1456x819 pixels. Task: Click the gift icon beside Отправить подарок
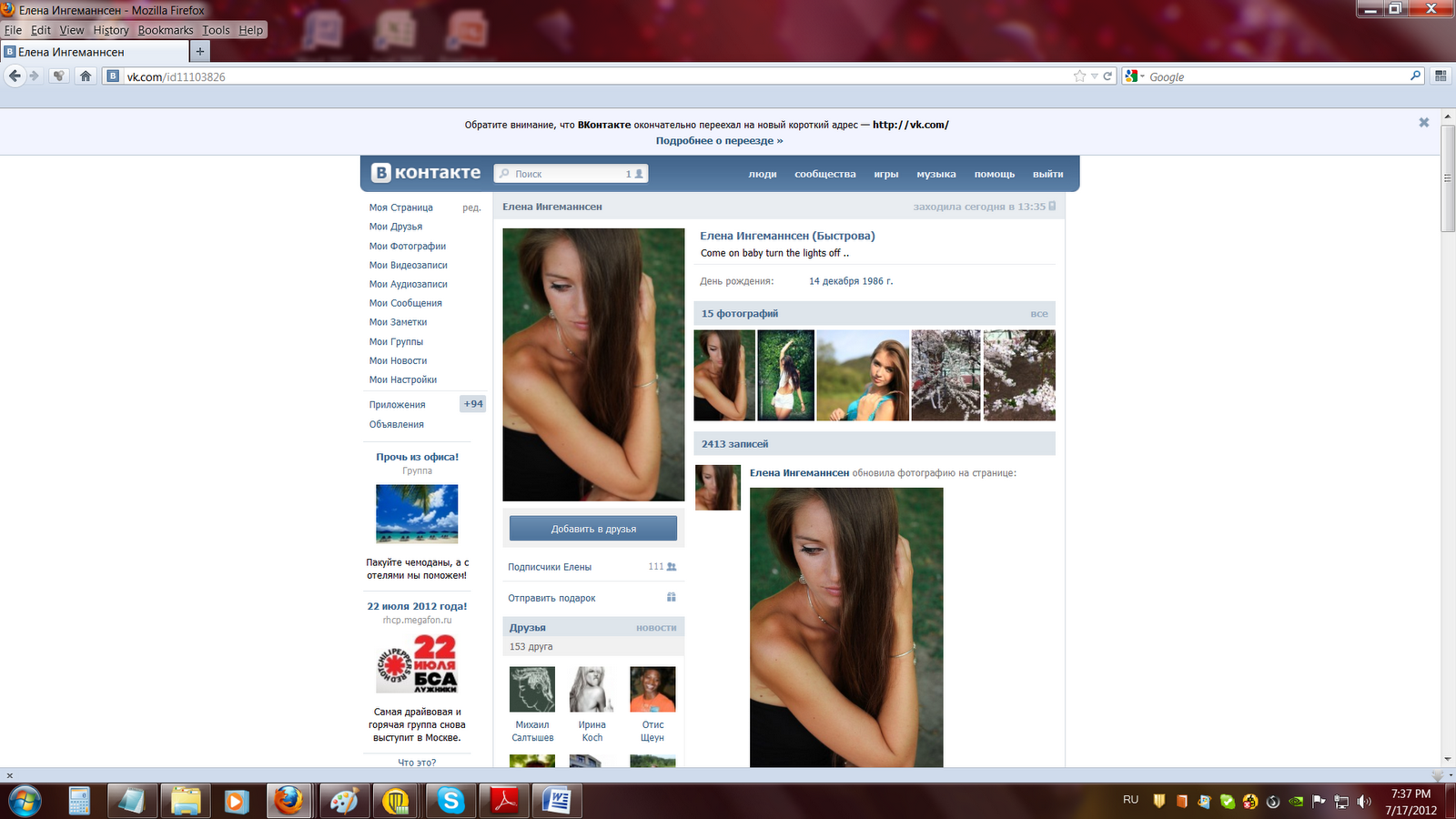tap(672, 597)
